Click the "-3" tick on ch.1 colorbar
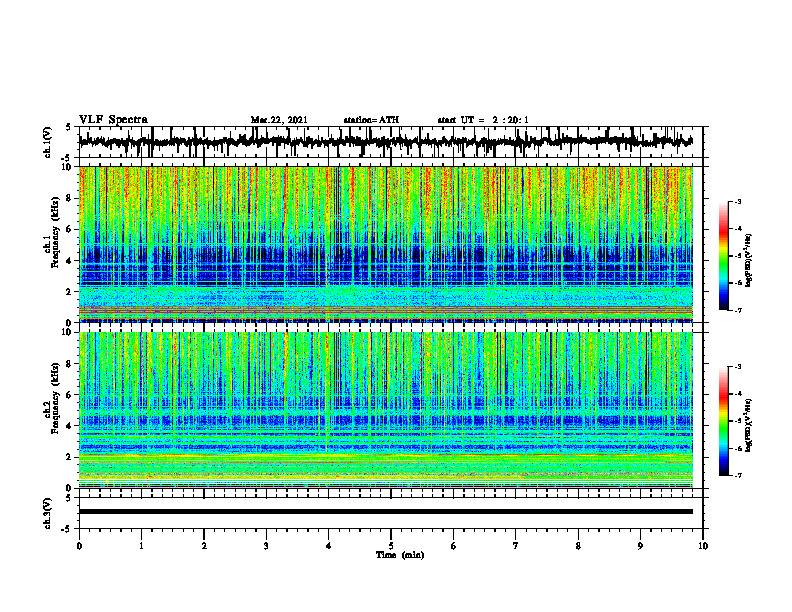 [x=738, y=202]
